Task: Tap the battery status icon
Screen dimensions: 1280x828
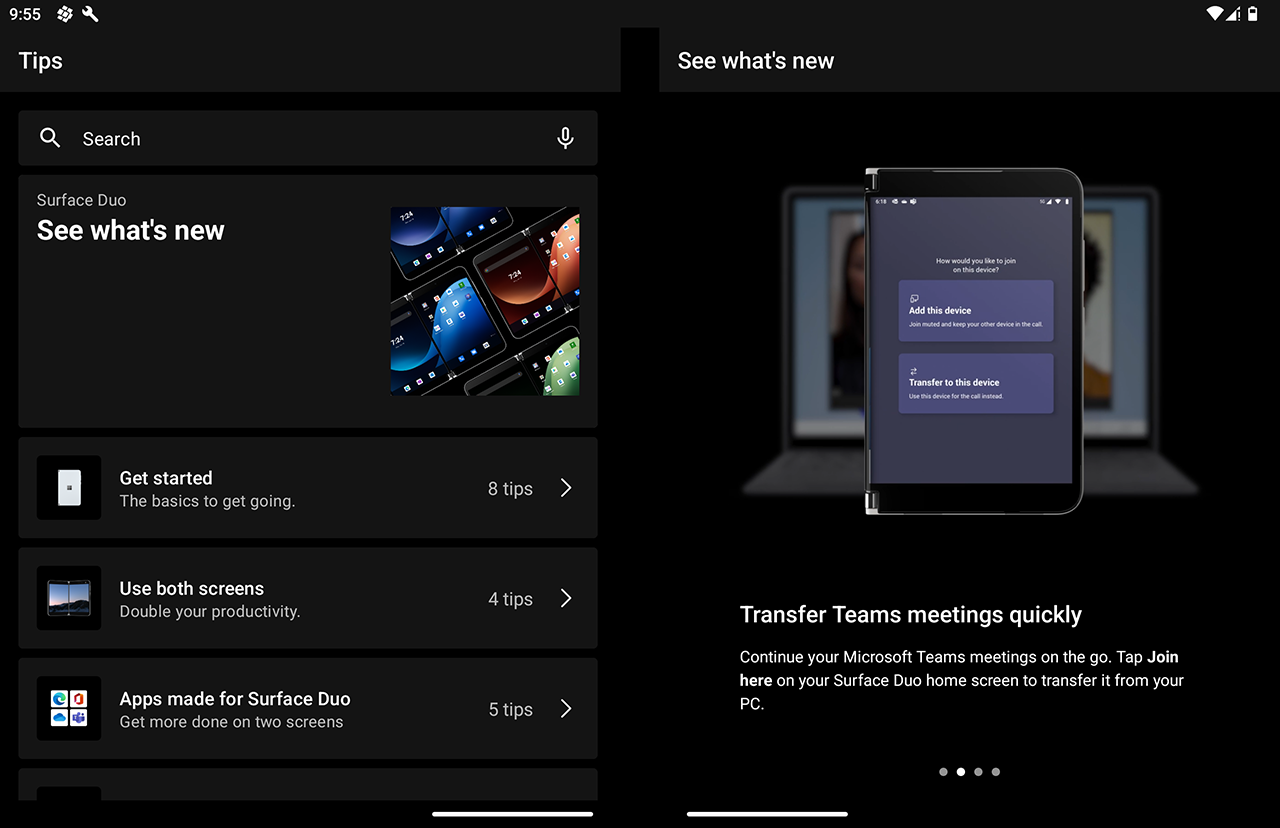Action: [x=1253, y=14]
